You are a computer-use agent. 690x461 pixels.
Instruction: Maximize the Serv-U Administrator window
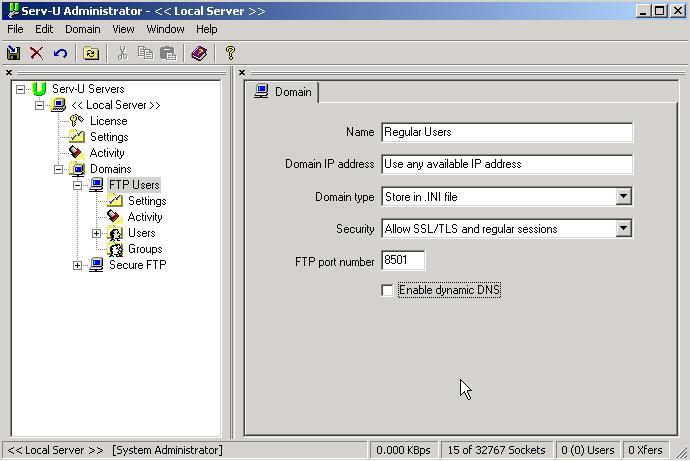coord(660,11)
